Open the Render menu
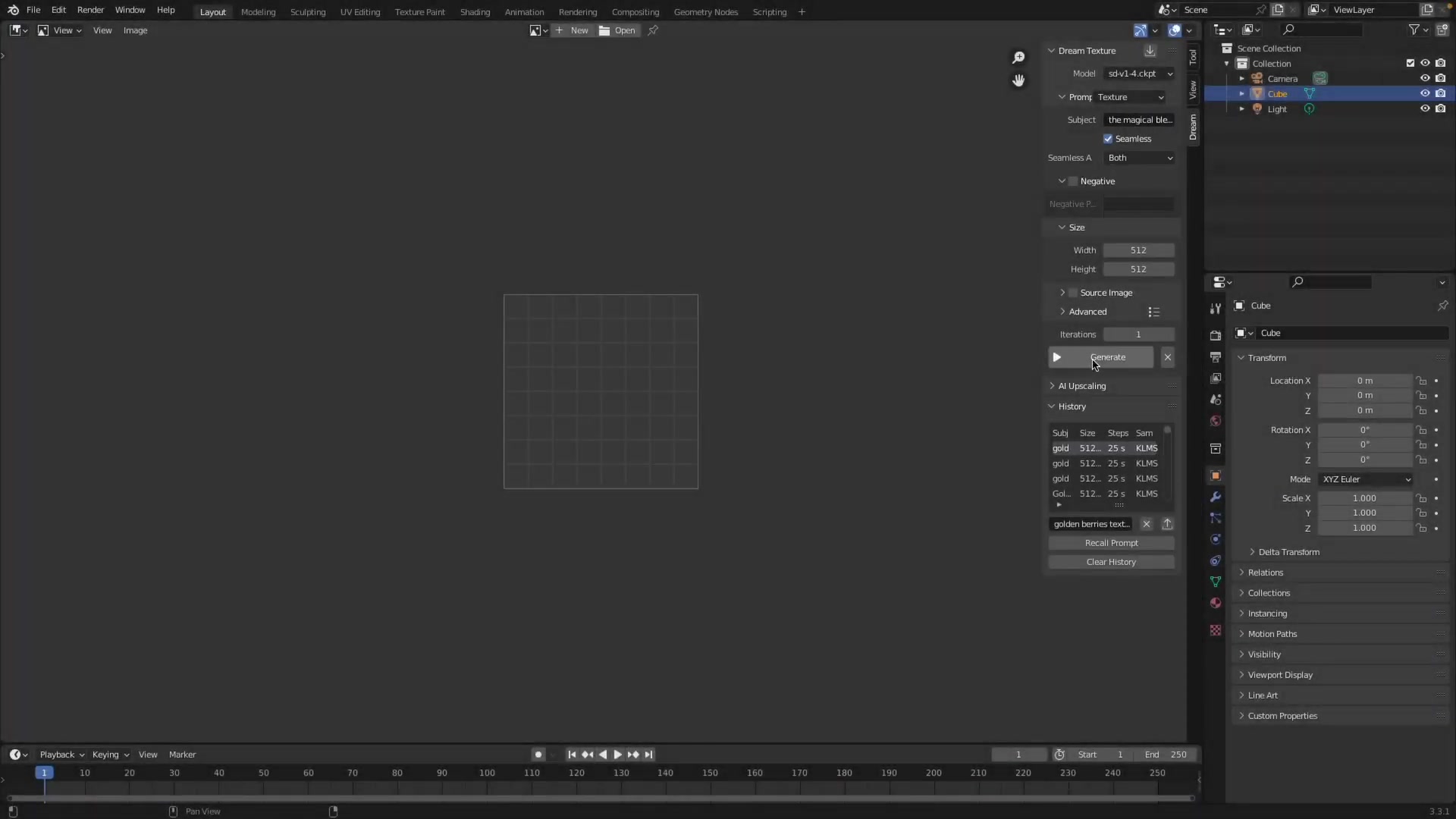Screen dimensions: 1456x819 point(90,10)
